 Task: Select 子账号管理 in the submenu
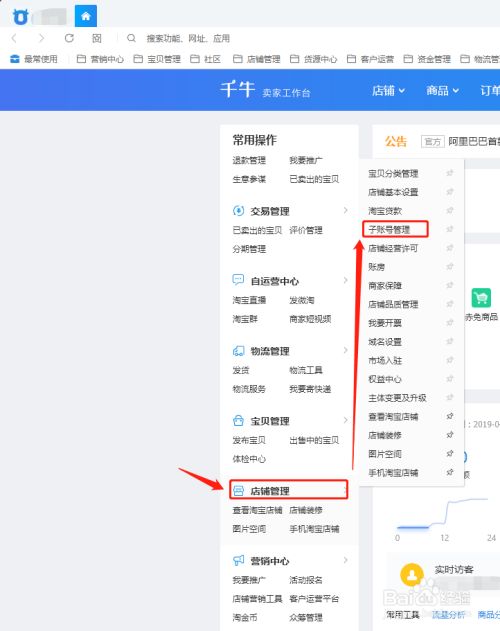389,229
